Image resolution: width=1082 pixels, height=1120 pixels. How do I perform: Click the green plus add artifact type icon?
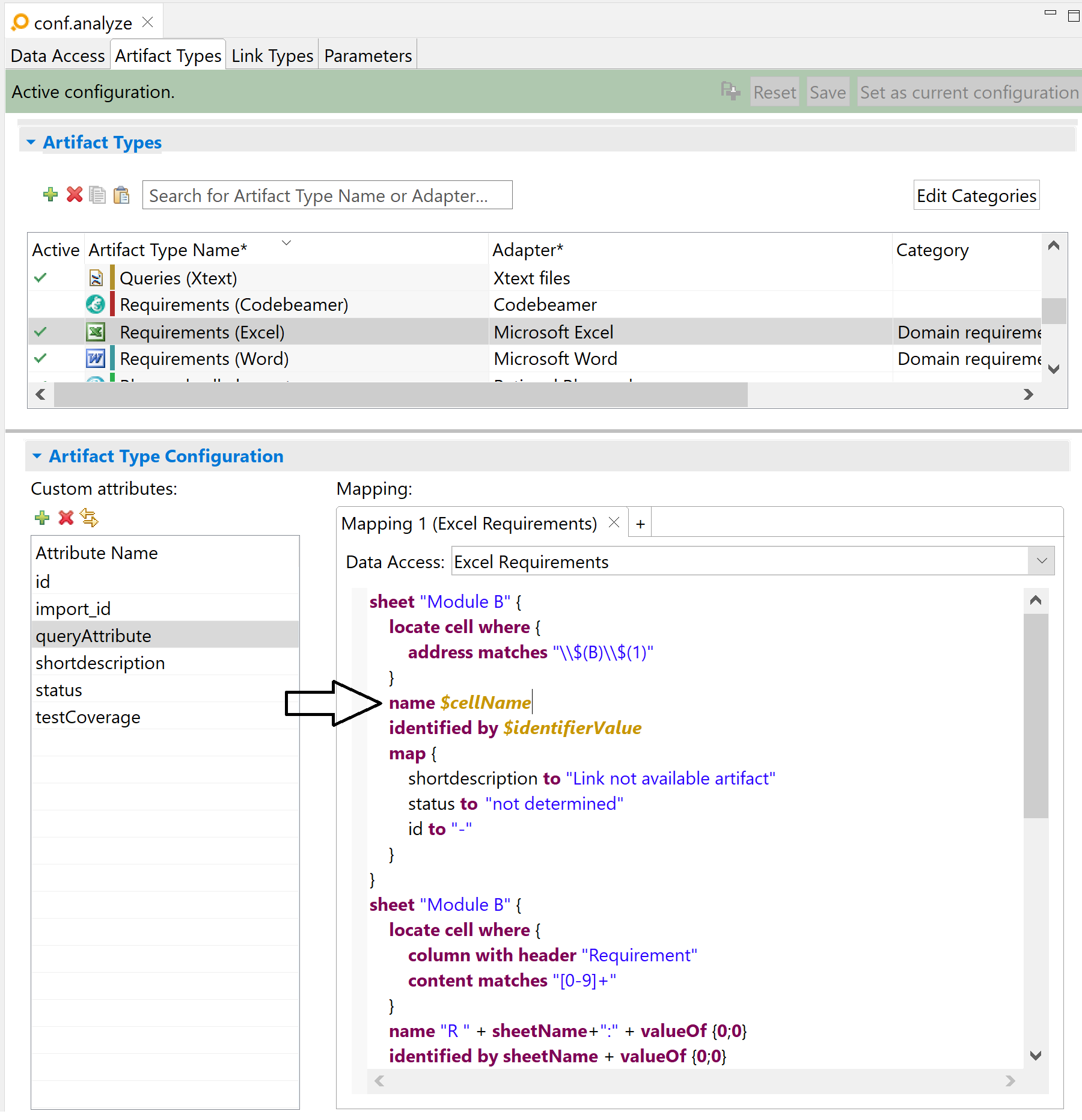(x=50, y=195)
